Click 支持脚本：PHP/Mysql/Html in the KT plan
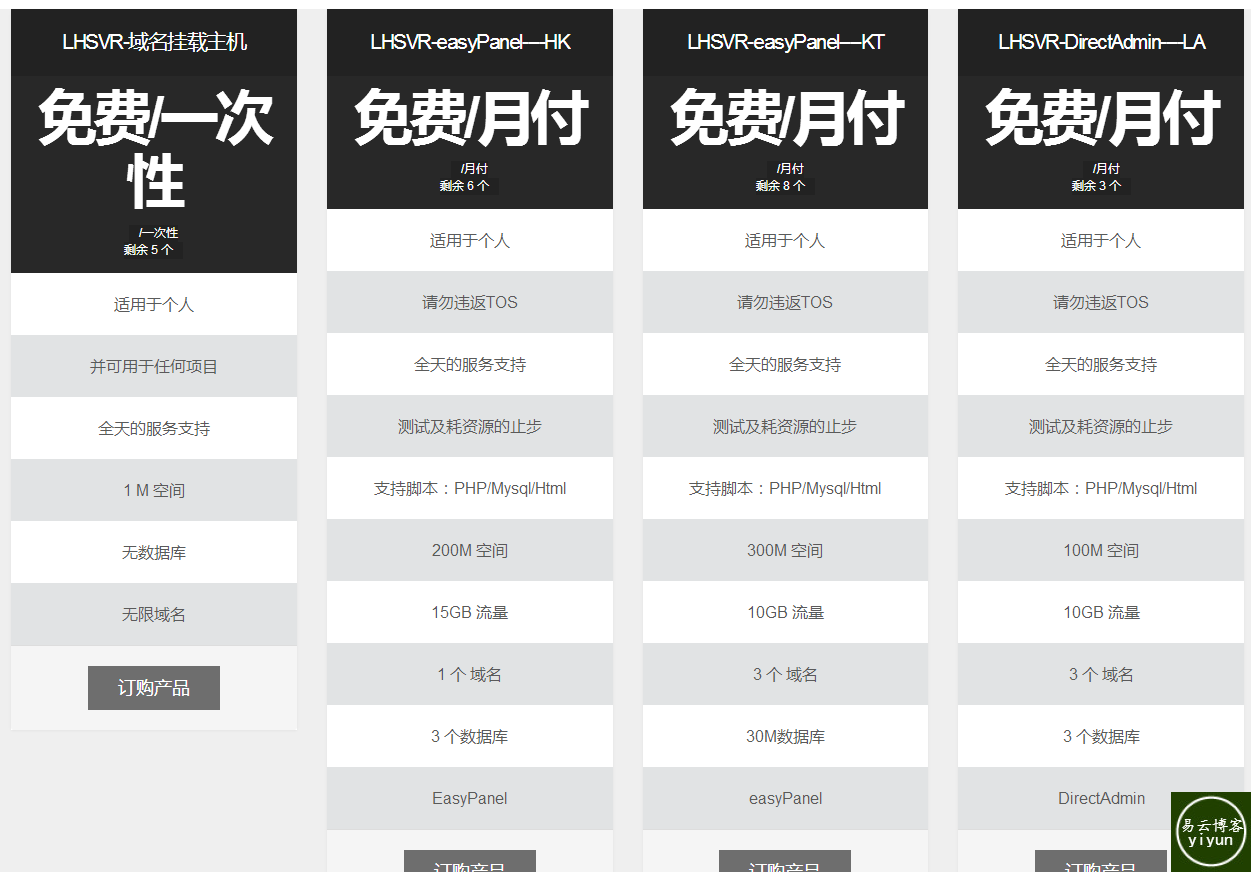 tap(785, 488)
